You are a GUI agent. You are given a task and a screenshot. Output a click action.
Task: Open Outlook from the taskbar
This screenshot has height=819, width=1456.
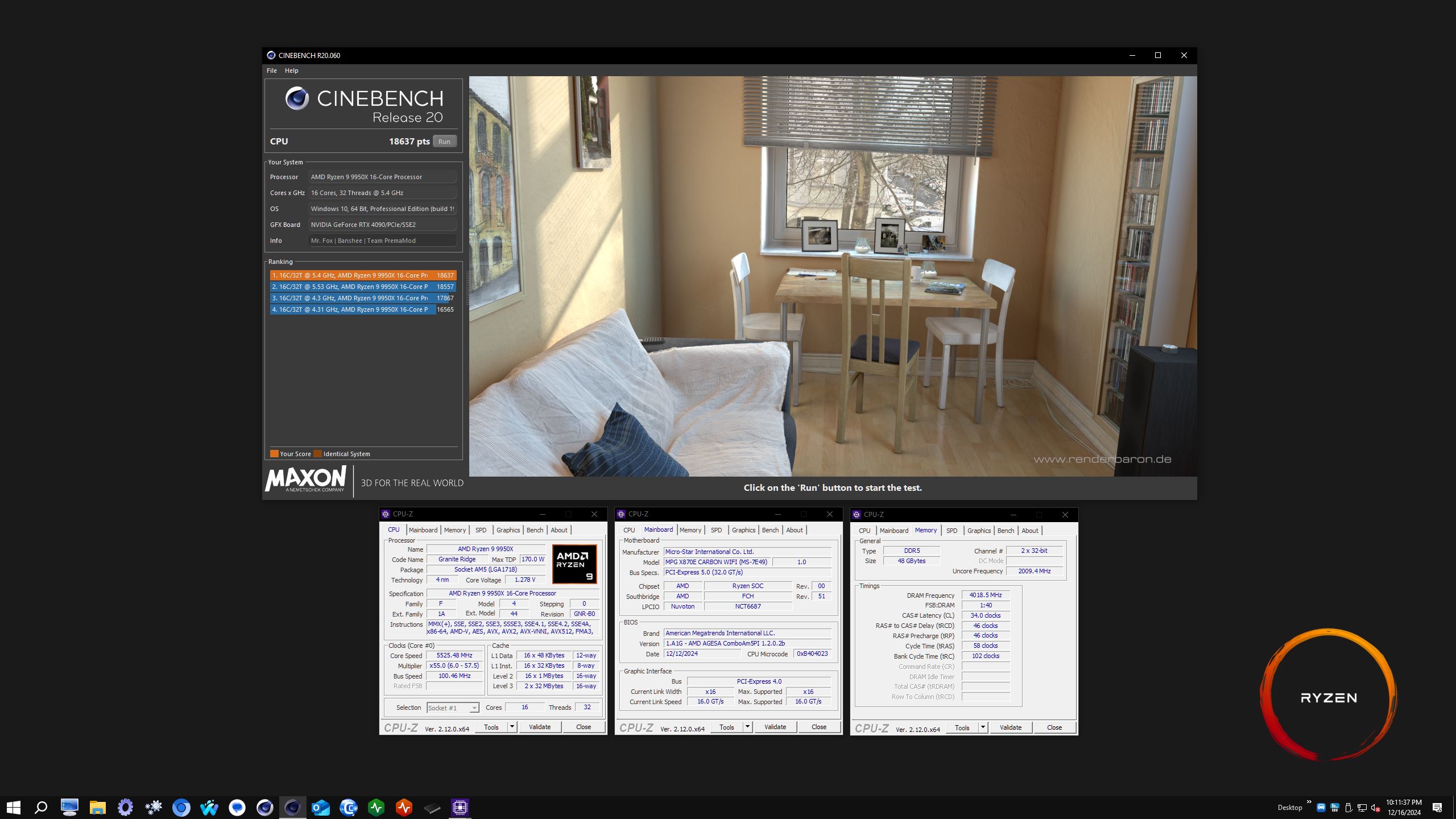coord(320,807)
